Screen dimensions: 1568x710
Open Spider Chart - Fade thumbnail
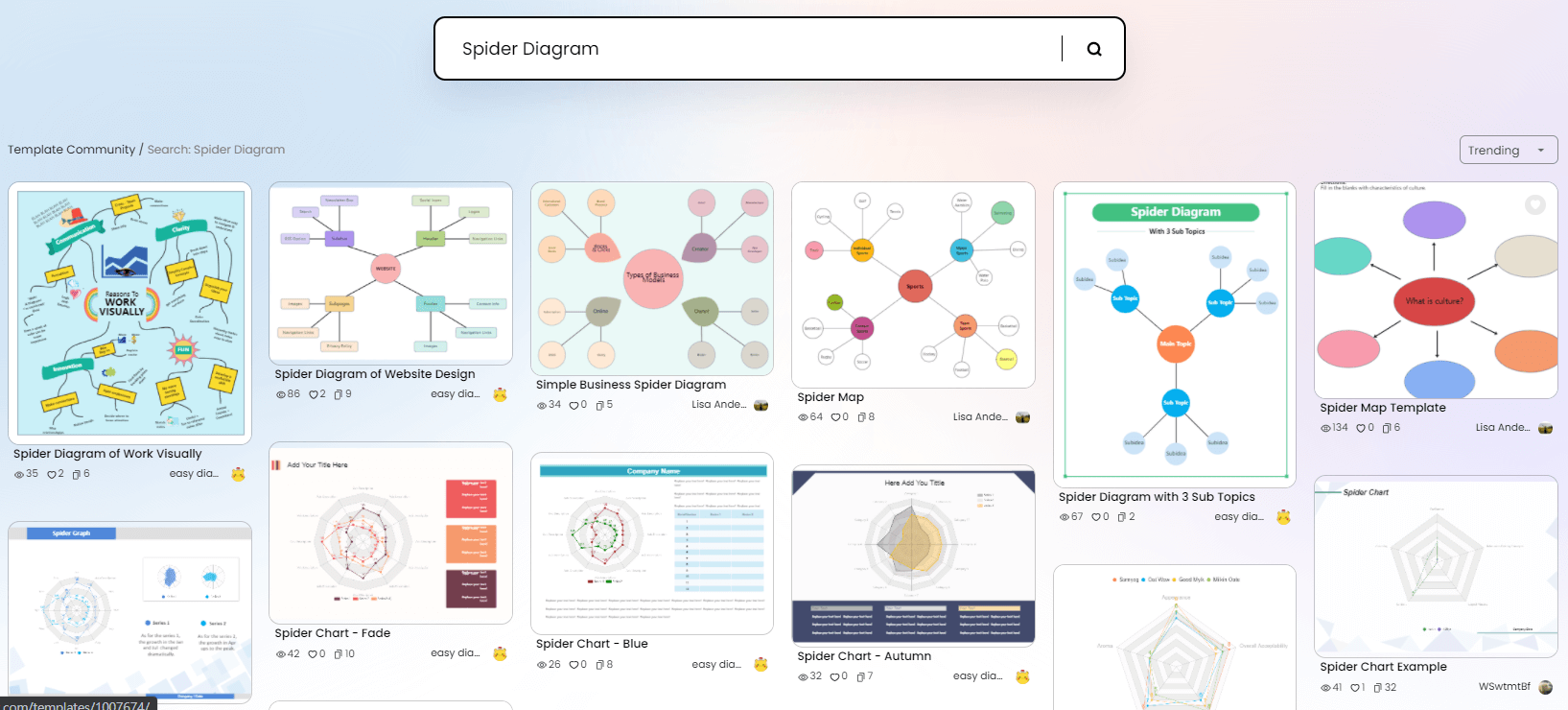pos(391,533)
